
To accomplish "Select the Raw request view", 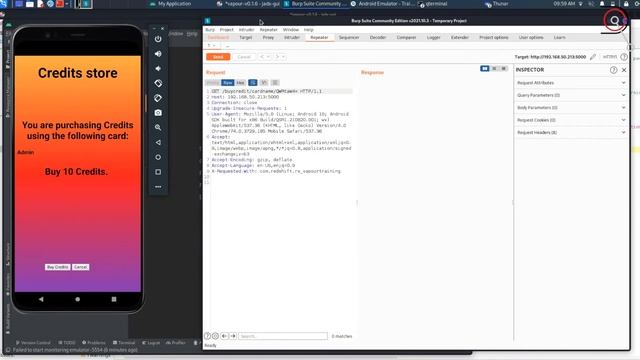I will (x=228, y=82).
